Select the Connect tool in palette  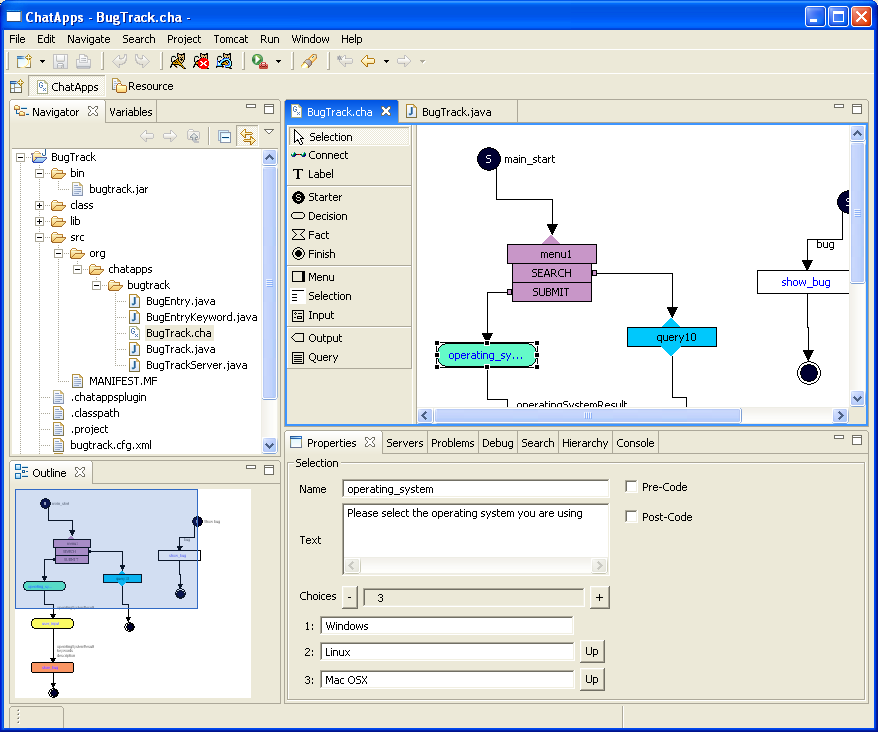coord(320,155)
